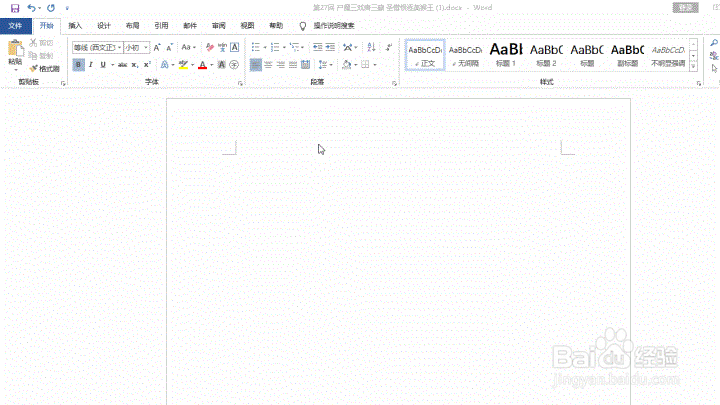Viewport: 720px width, 405px height.
Task: Switch to the Insert tab
Action: coord(75,26)
